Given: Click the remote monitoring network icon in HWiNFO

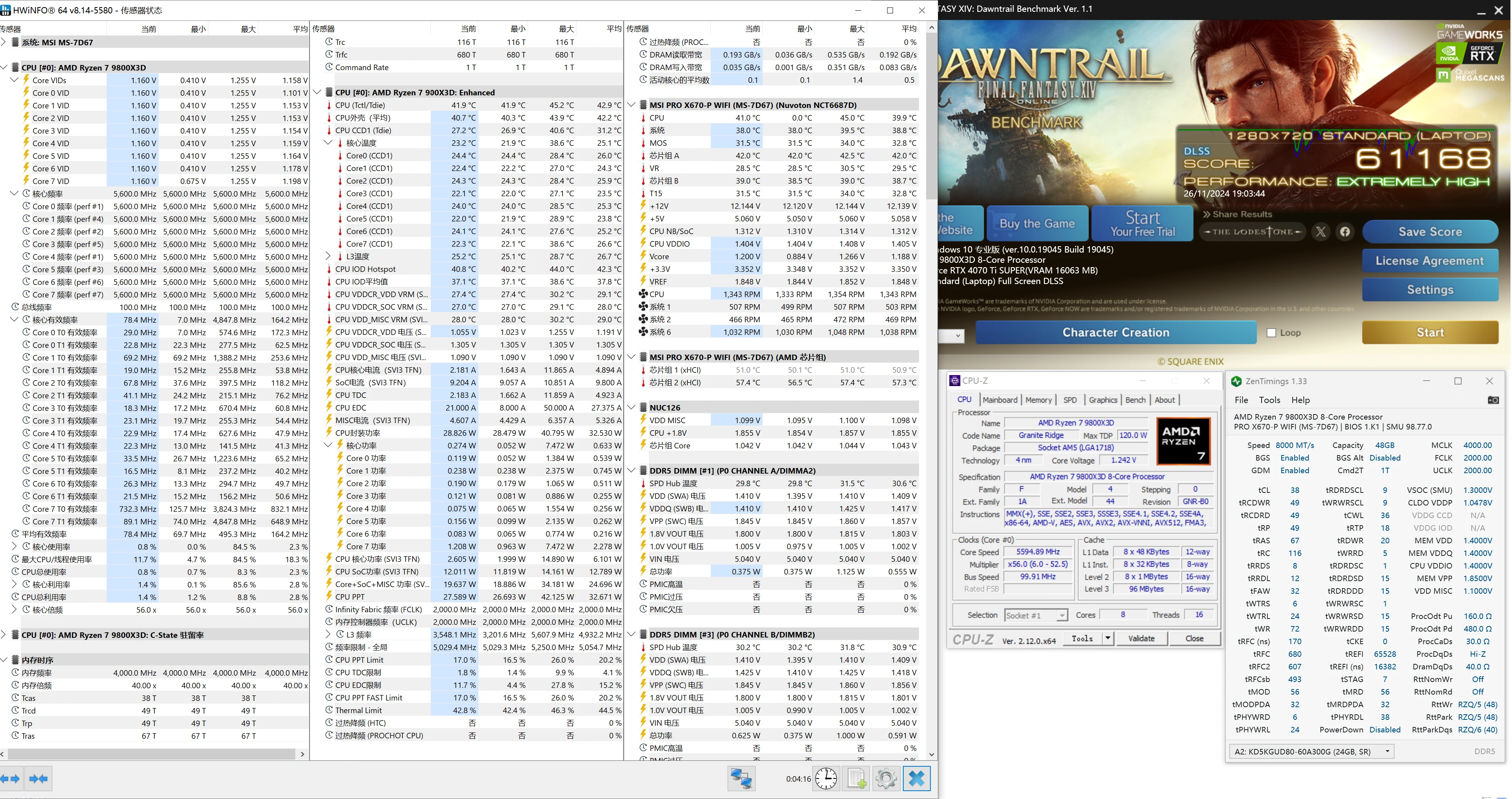Looking at the screenshot, I should coord(741,779).
